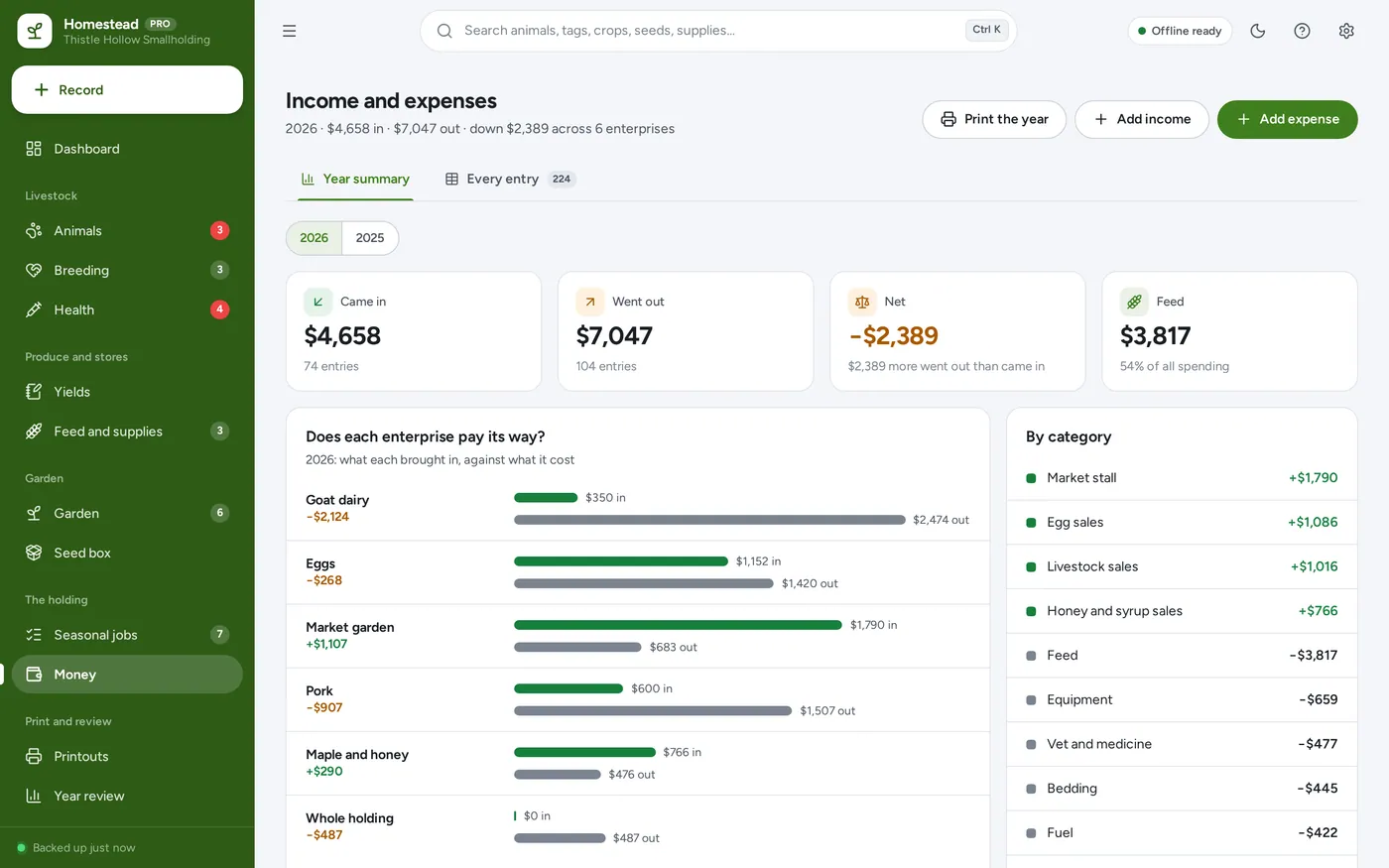Click the Market stall category row
The height and width of the screenshot is (868, 1389).
1182,478
